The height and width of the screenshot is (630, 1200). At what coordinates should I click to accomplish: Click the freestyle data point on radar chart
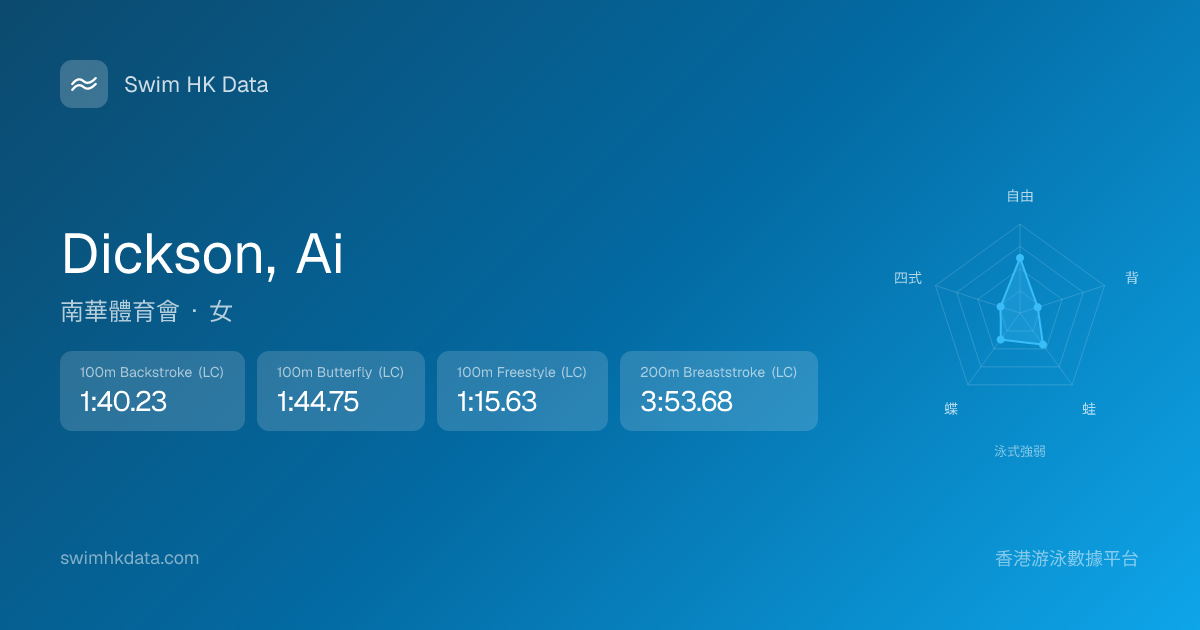[1020, 258]
